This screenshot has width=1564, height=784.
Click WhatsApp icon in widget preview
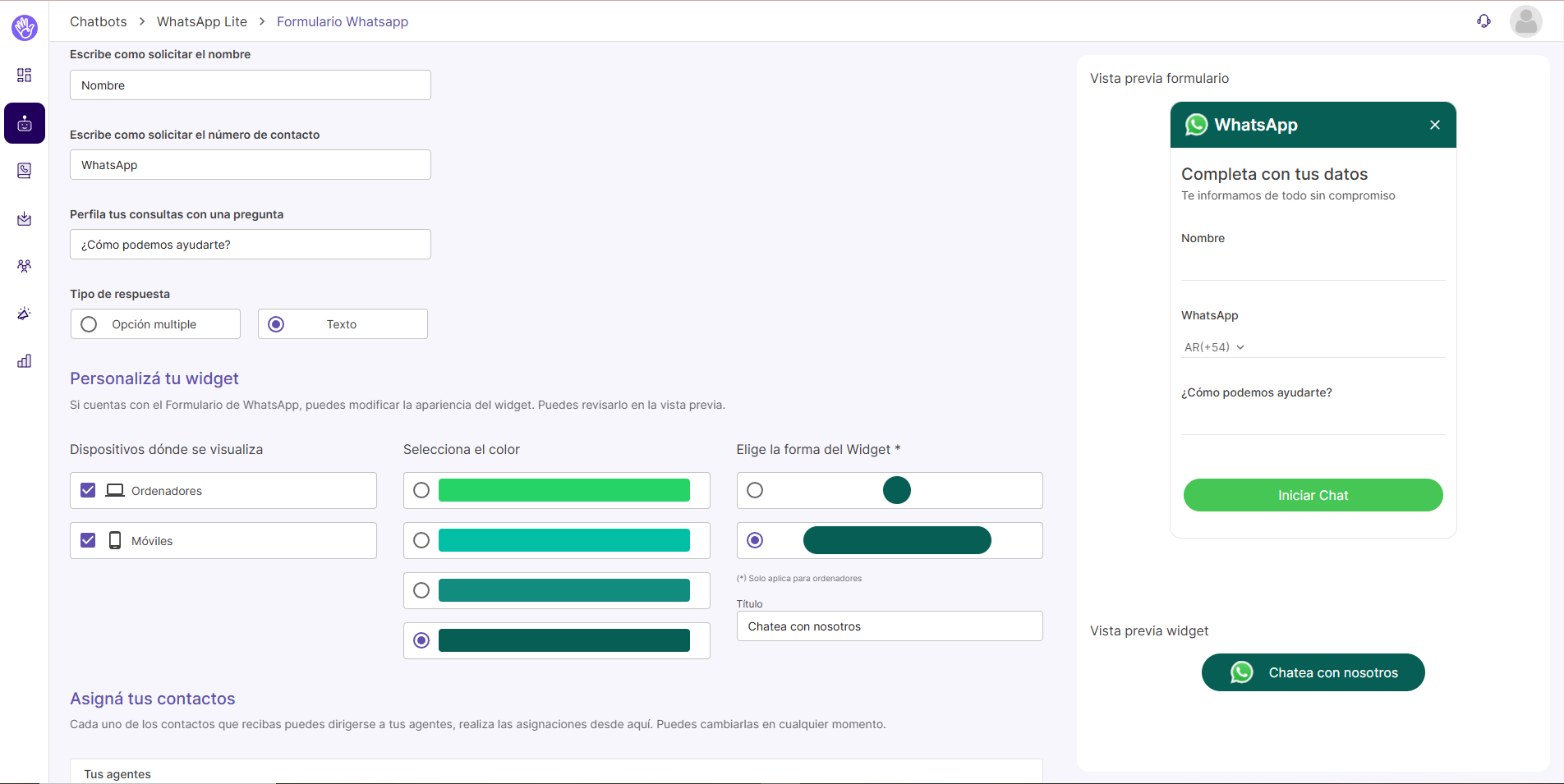(x=1242, y=672)
